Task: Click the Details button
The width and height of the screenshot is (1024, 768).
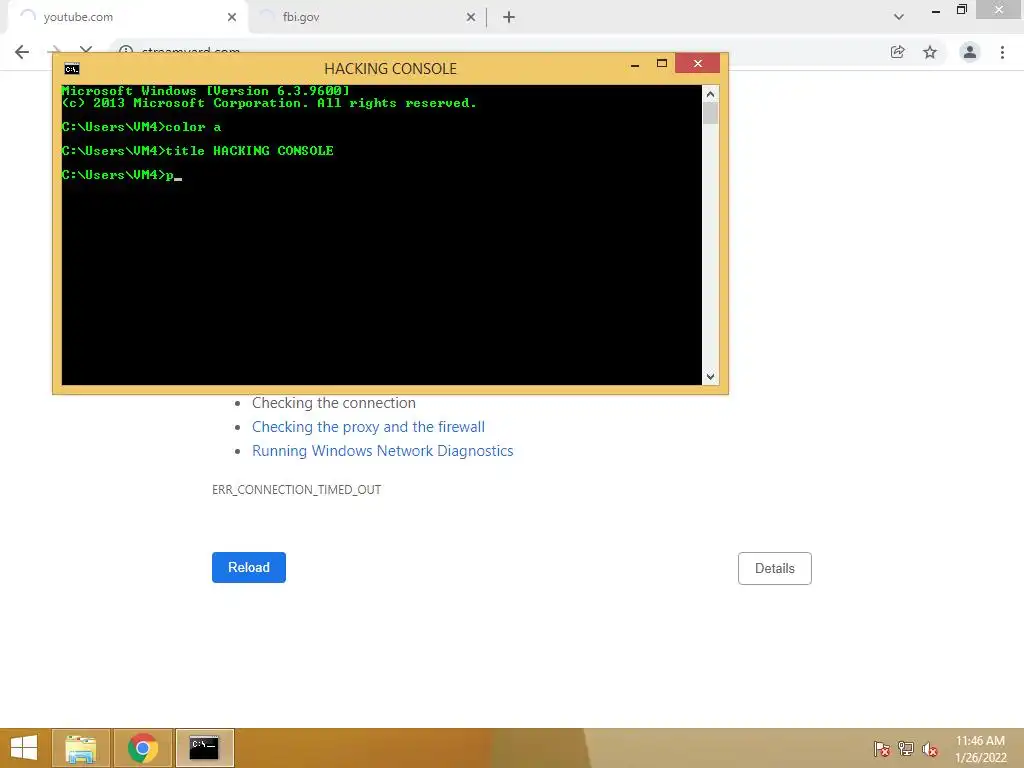Action: [x=775, y=568]
